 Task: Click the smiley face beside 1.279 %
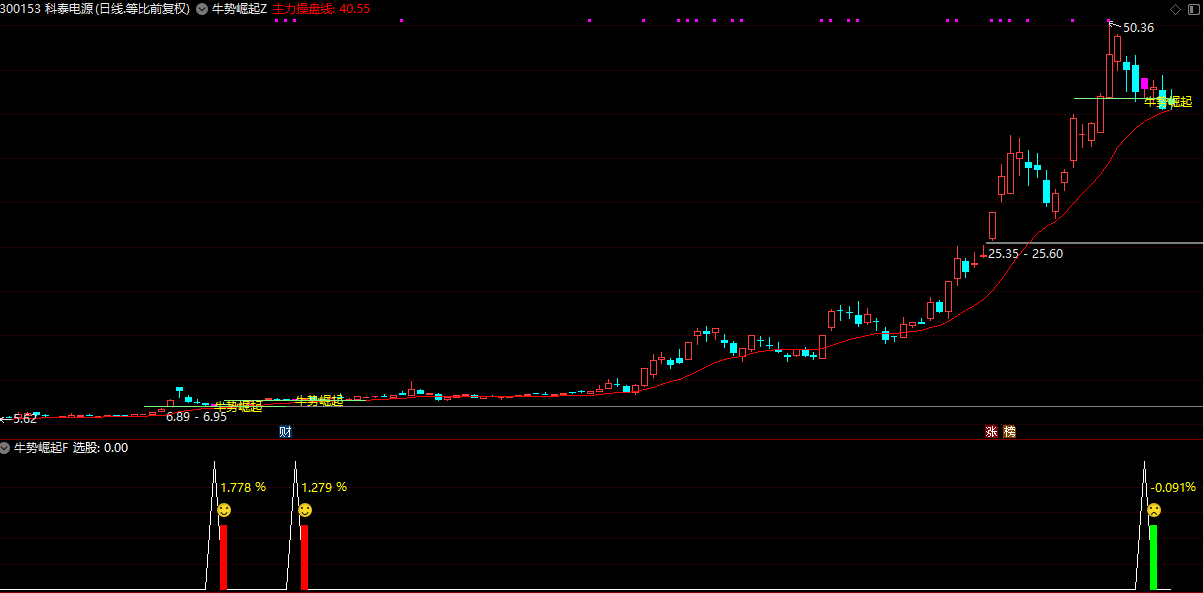pyautogui.click(x=305, y=511)
